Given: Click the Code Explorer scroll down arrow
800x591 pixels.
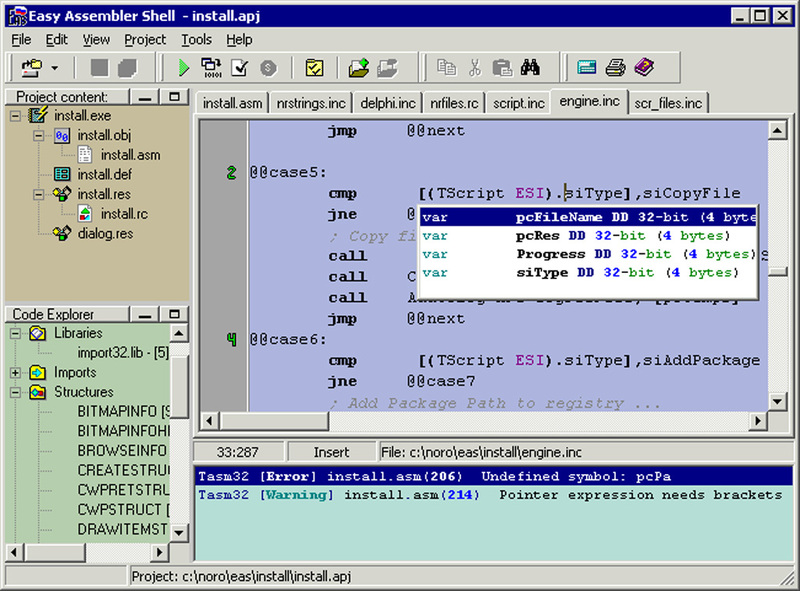Looking at the screenshot, I should (x=179, y=533).
